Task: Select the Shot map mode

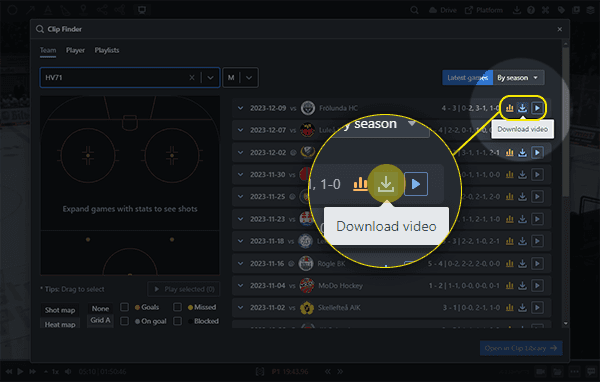Action: coord(60,310)
